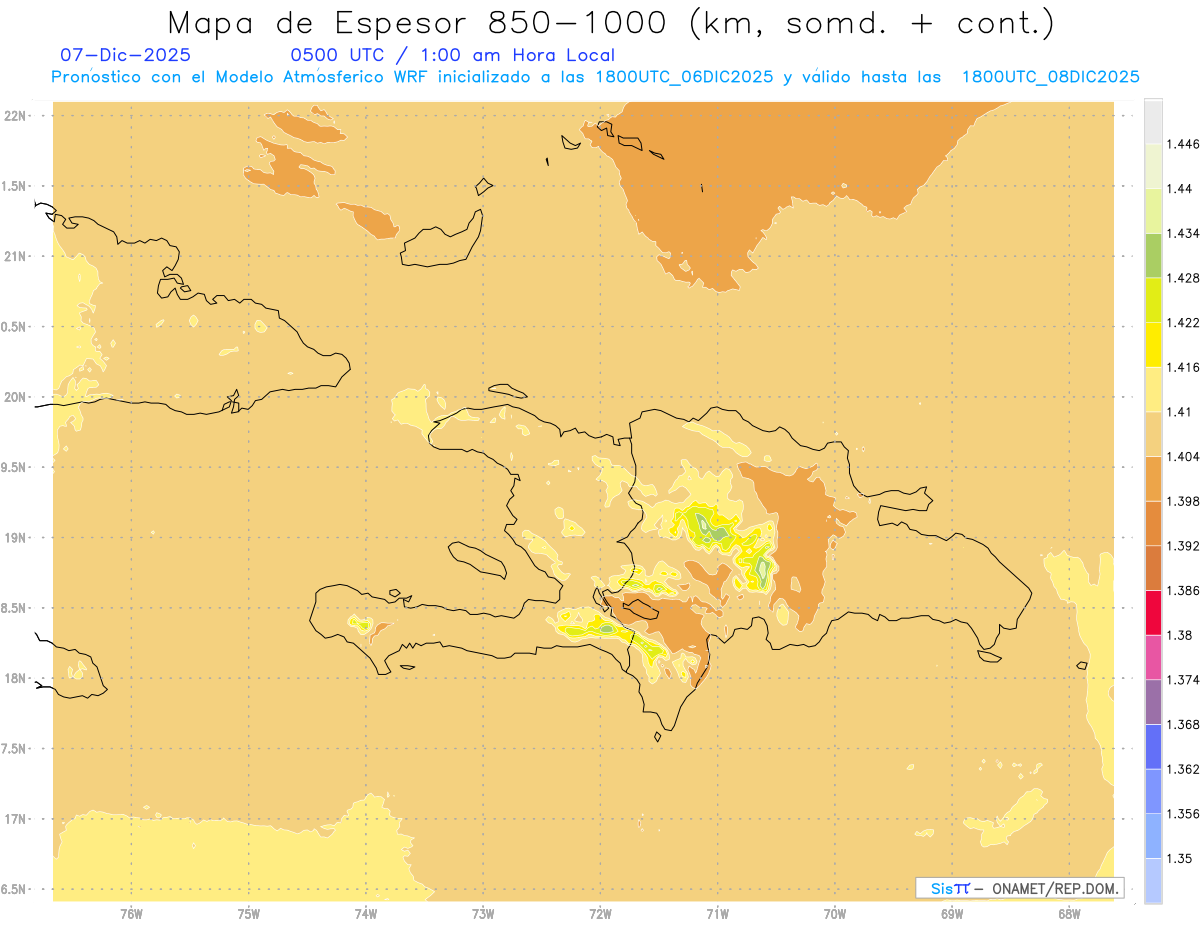Pick the light blue swatch between 1.35 and 1.356

tap(1153, 836)
